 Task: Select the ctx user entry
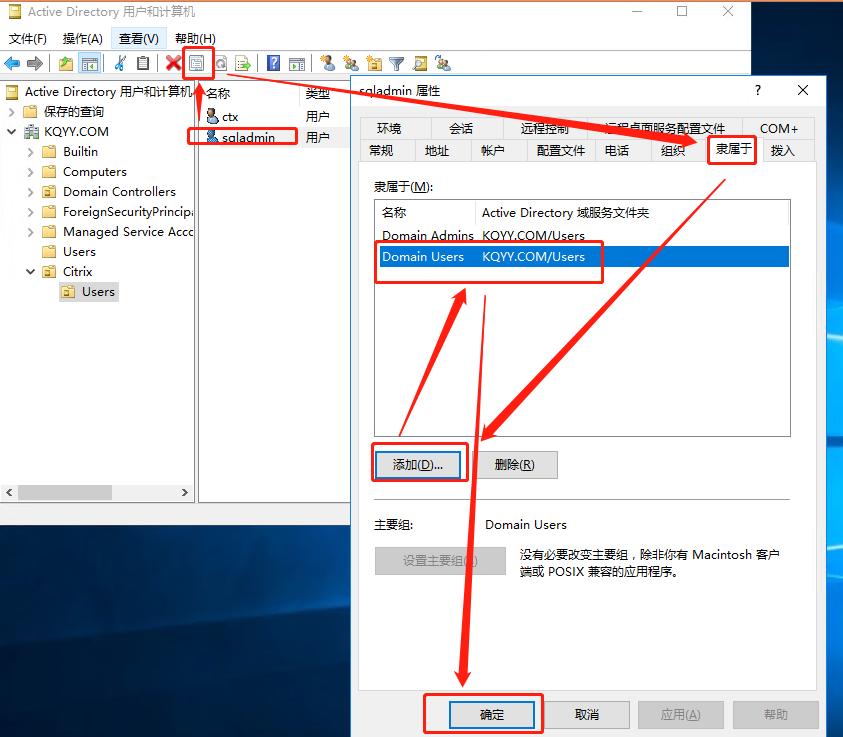pos(229,117)
